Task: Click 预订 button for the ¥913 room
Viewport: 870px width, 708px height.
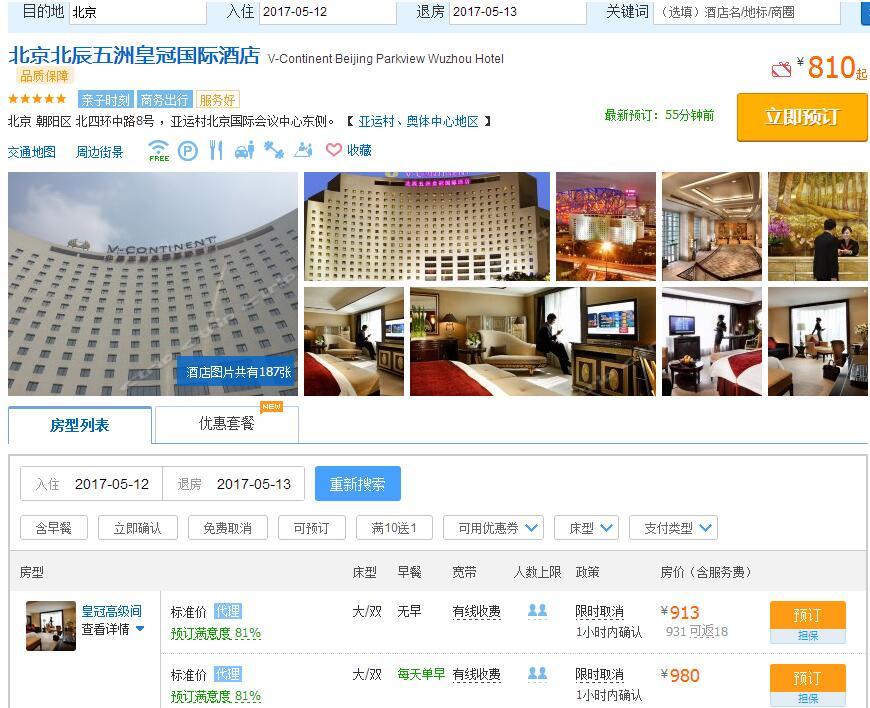Action: [x=807, y=615]
